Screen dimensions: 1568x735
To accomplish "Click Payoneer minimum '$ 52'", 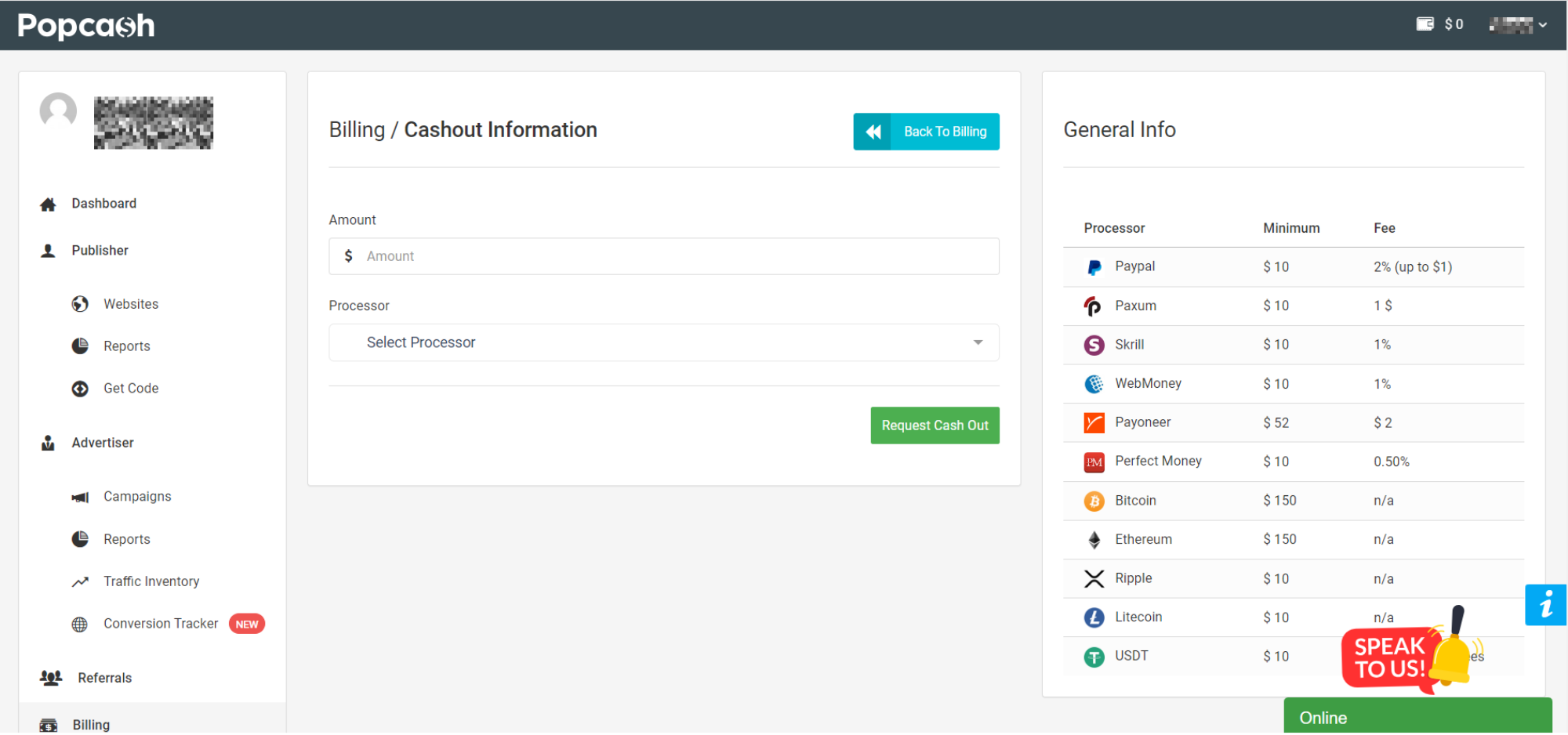I will [x=1276, y=423].
